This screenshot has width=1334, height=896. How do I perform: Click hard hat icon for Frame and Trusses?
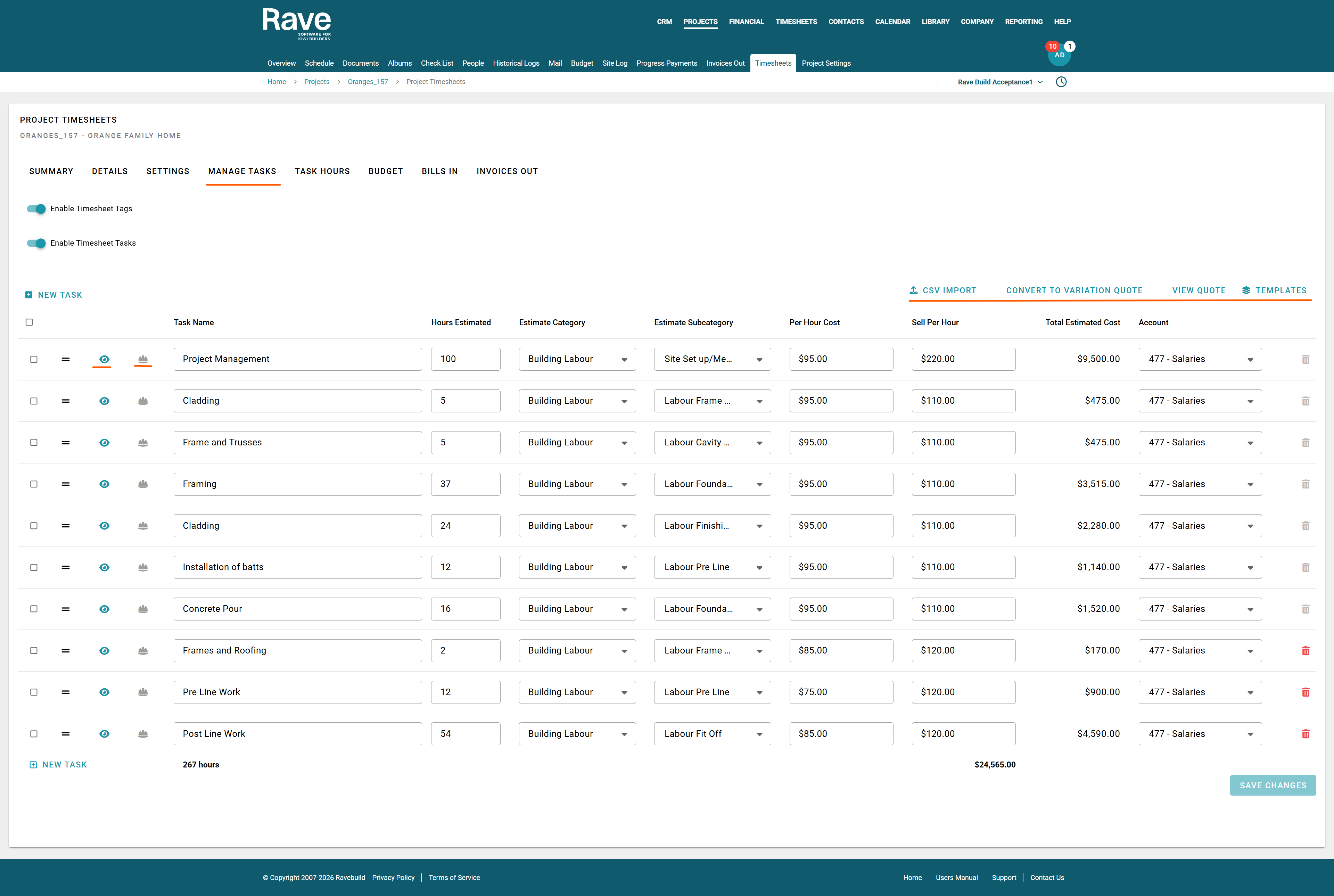pos(143,442)
